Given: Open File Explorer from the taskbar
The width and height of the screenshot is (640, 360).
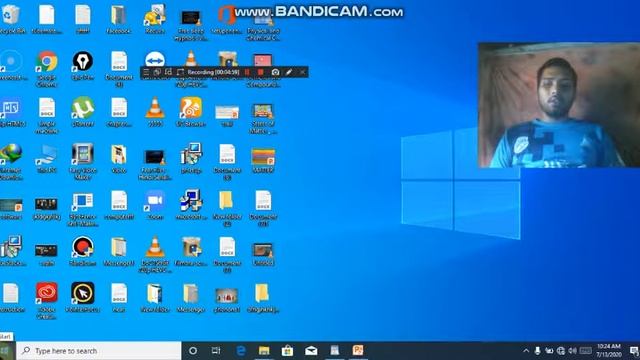Looking at the screenshot, I should coord(264,351).
